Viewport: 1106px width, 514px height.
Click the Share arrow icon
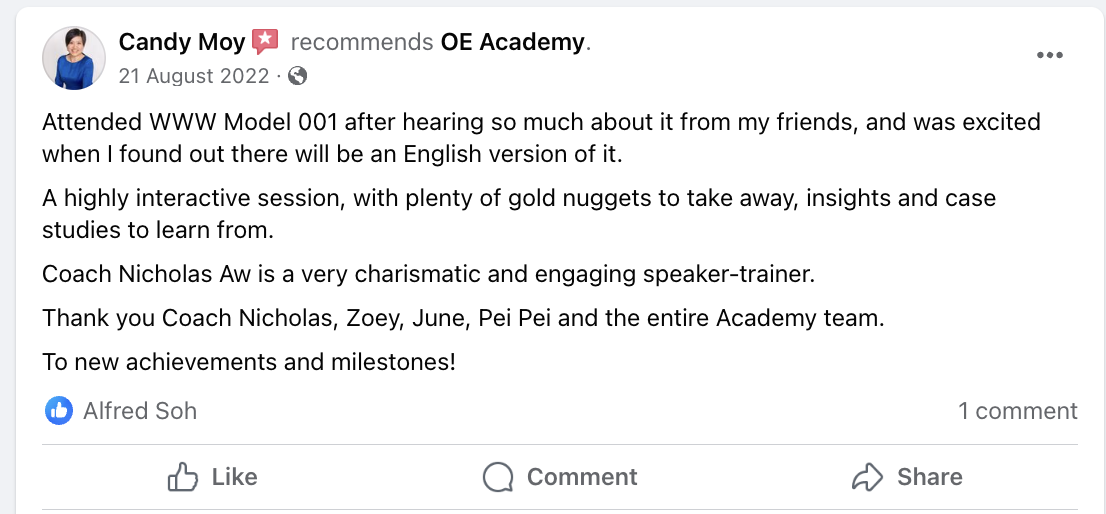point(867,477)
